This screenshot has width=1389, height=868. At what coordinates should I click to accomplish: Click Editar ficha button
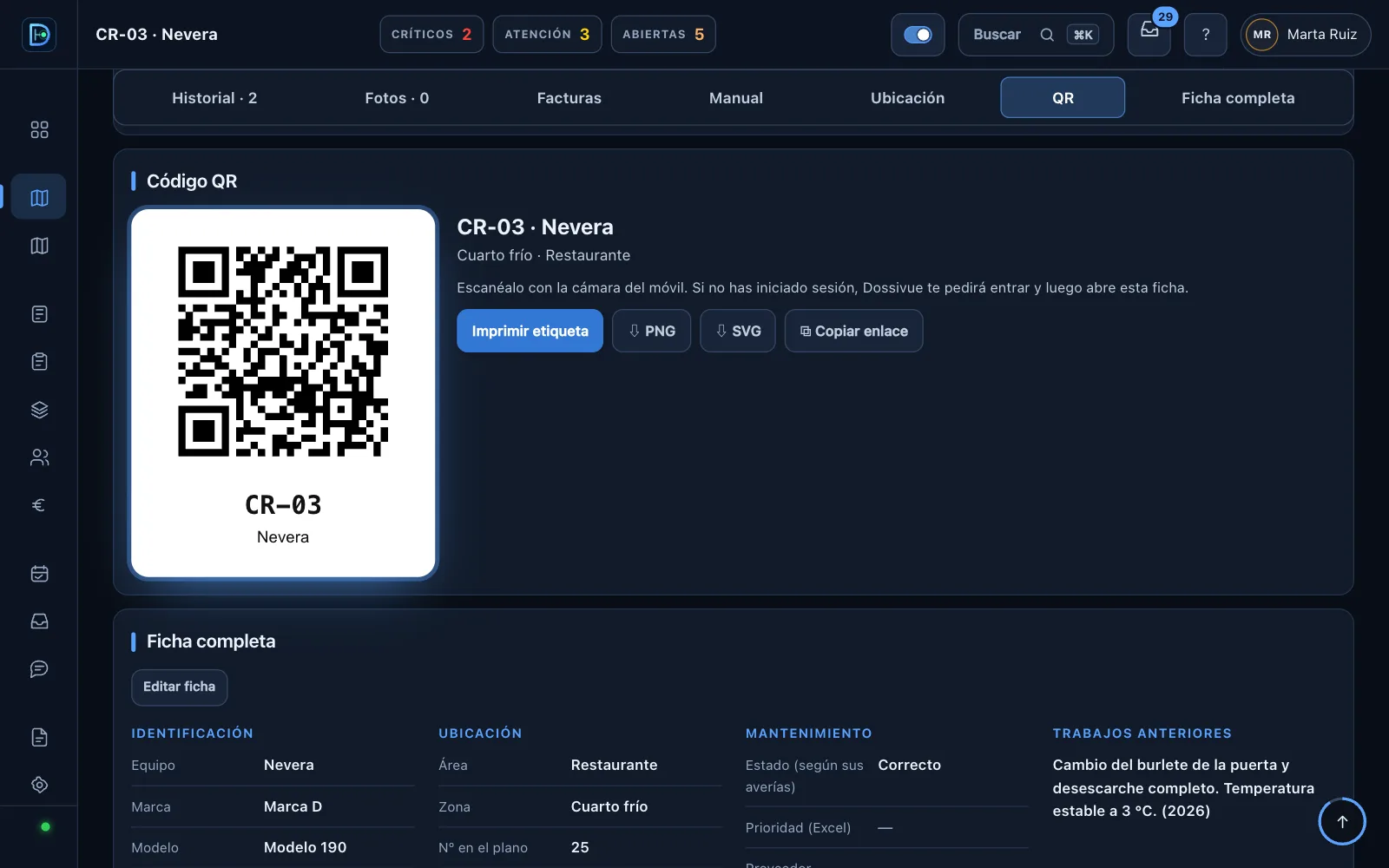coord(179,687)
